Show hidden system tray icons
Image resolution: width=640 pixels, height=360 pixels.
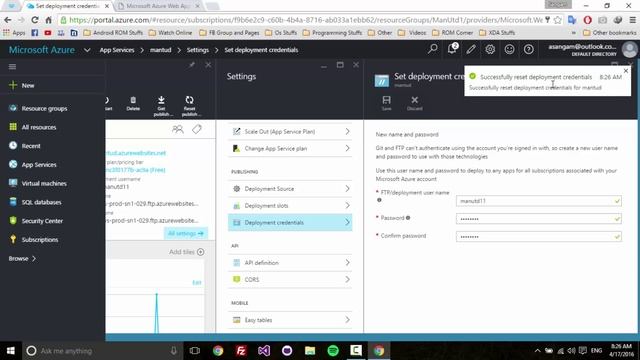[538, 351]
